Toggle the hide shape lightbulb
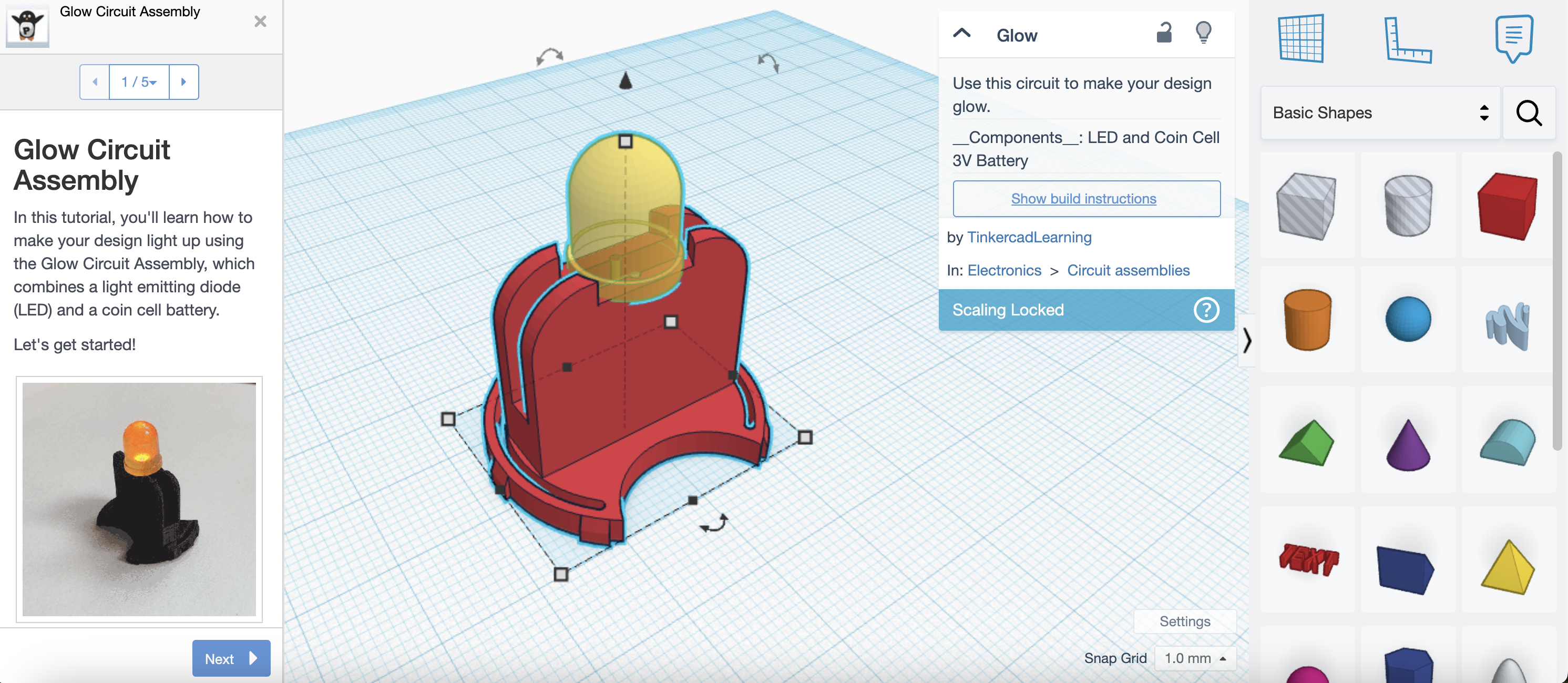Viewport: 1568px width, 683px height. tap(1203, 32)
